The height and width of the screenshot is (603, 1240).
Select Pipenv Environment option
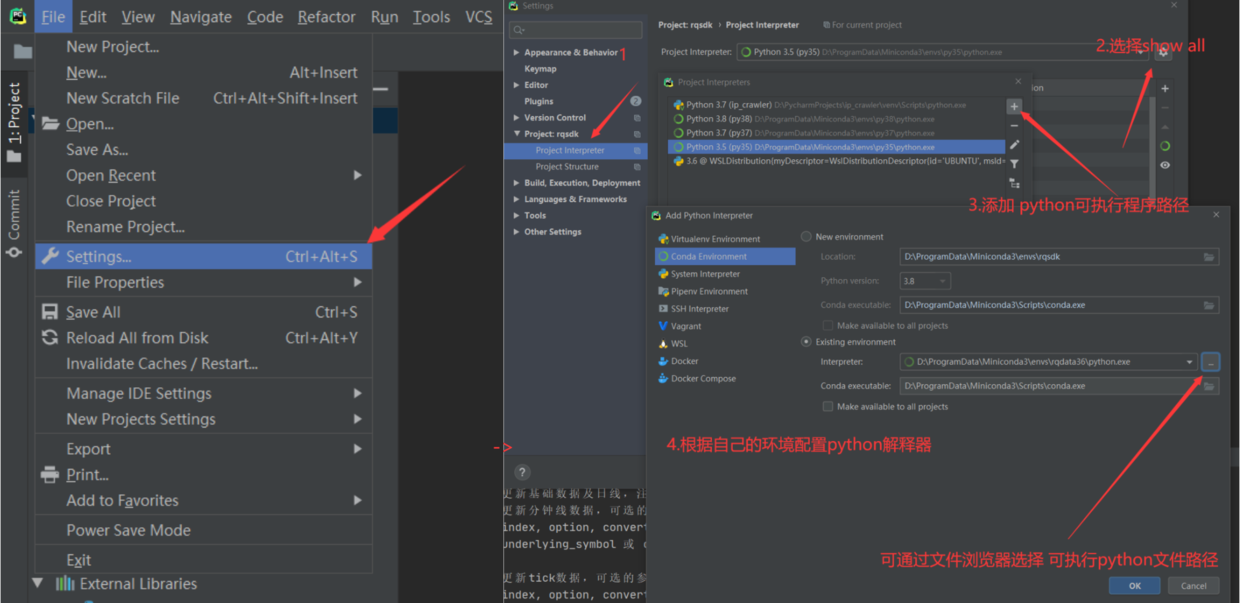pyautogui.click(x=725, y=291)
